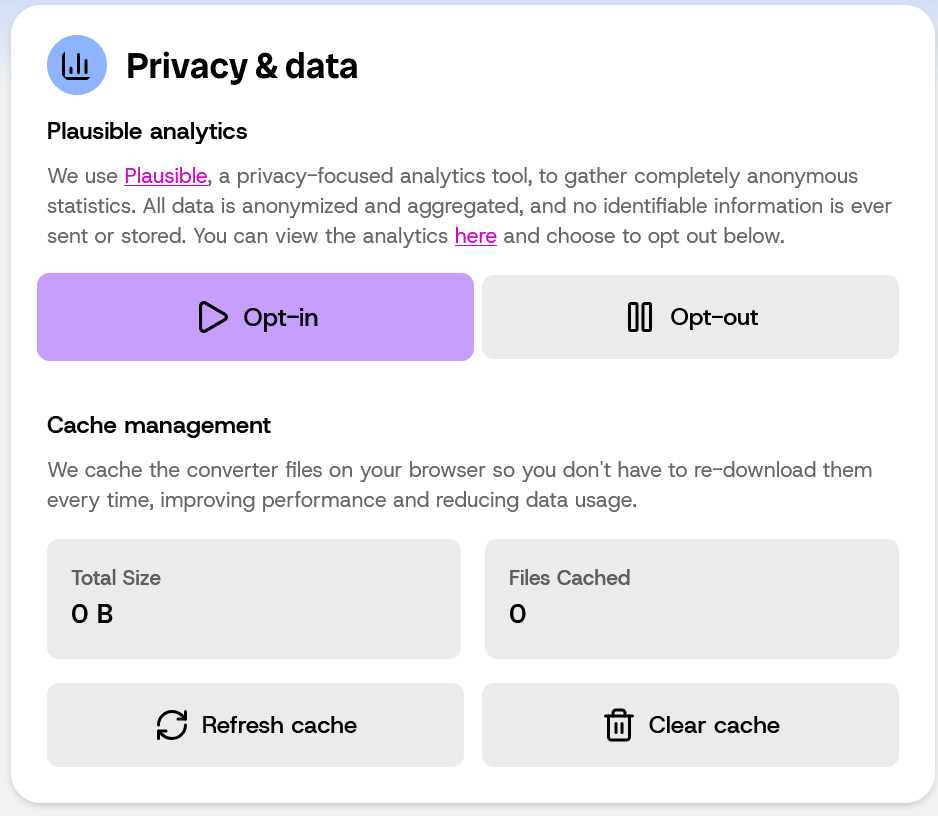Screen dimensions: 938x816
Task: Click the bar chart icon beside Privacy & data
Action: pyautogui.click(x=76, y=66)
